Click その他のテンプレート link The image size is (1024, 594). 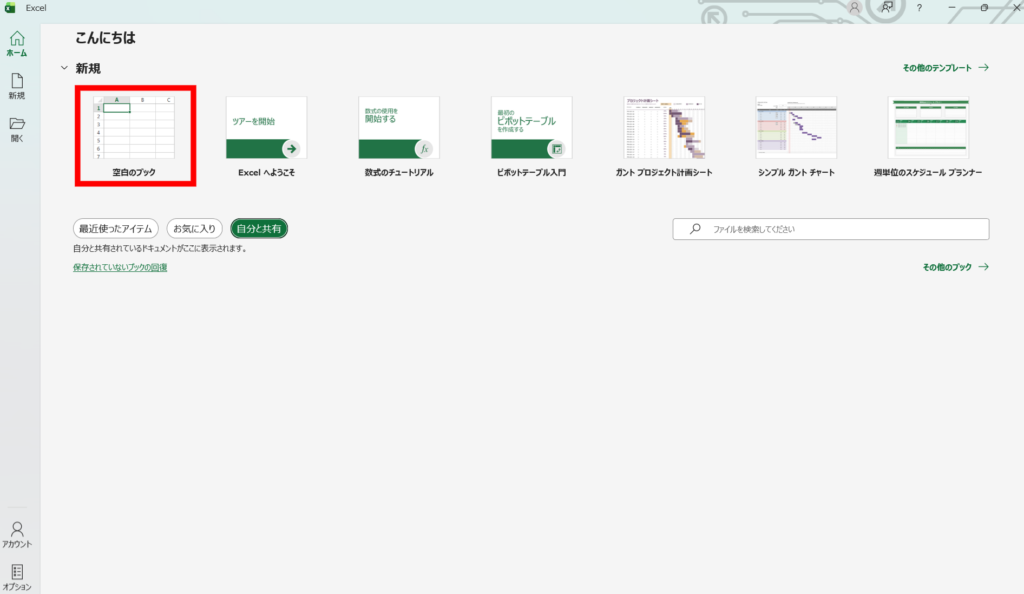[x=945, y=68]
